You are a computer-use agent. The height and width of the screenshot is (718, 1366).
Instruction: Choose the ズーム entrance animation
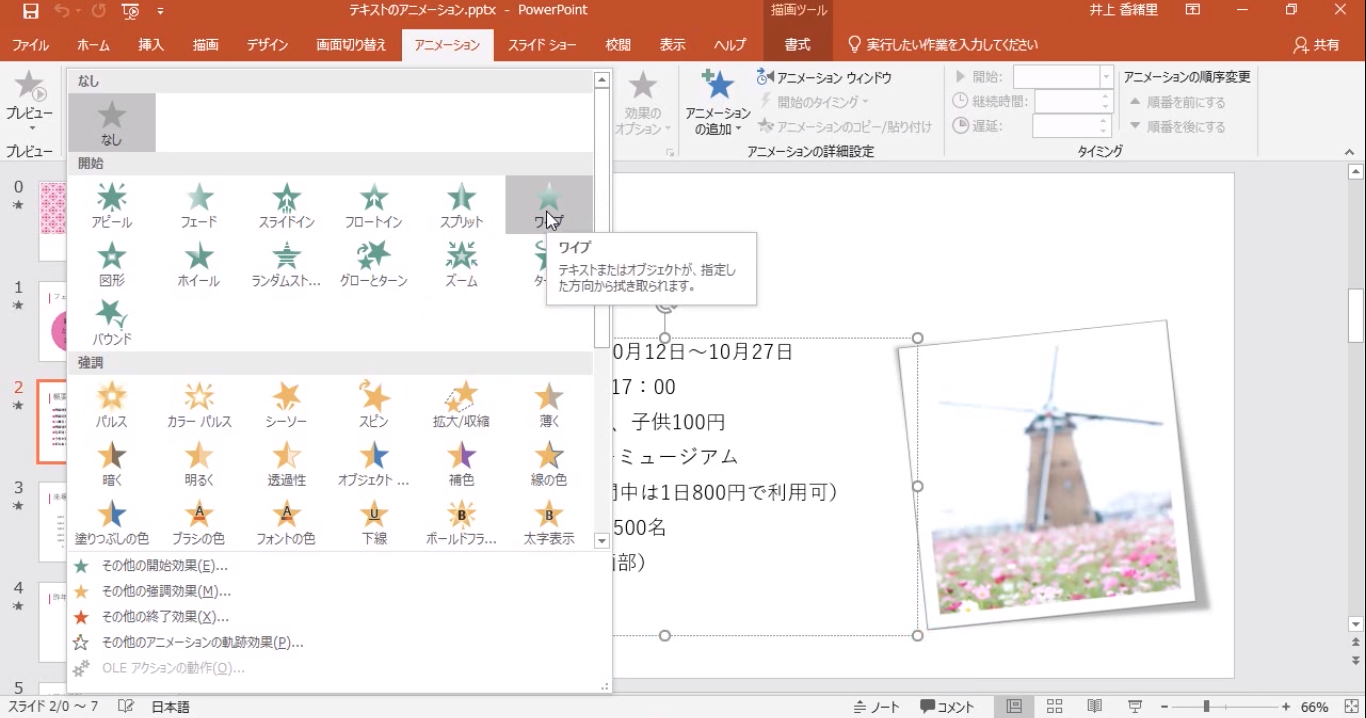click(x=461, y=264)
